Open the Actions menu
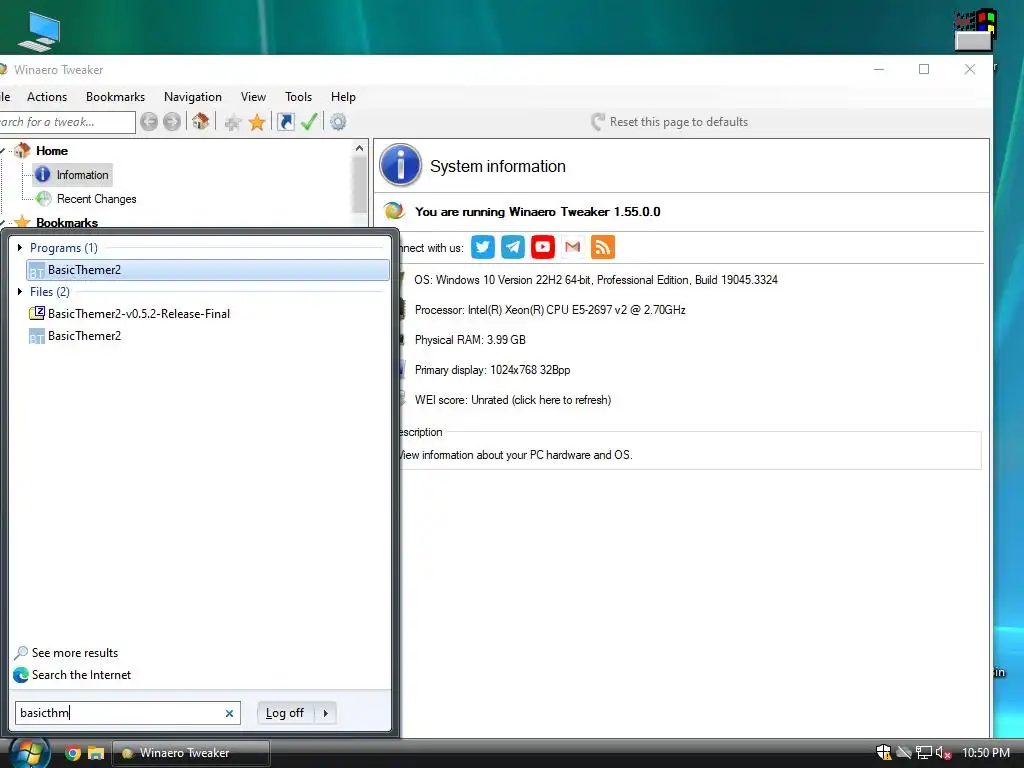The height and width of the screenshot is (768, 1024). 47,97
